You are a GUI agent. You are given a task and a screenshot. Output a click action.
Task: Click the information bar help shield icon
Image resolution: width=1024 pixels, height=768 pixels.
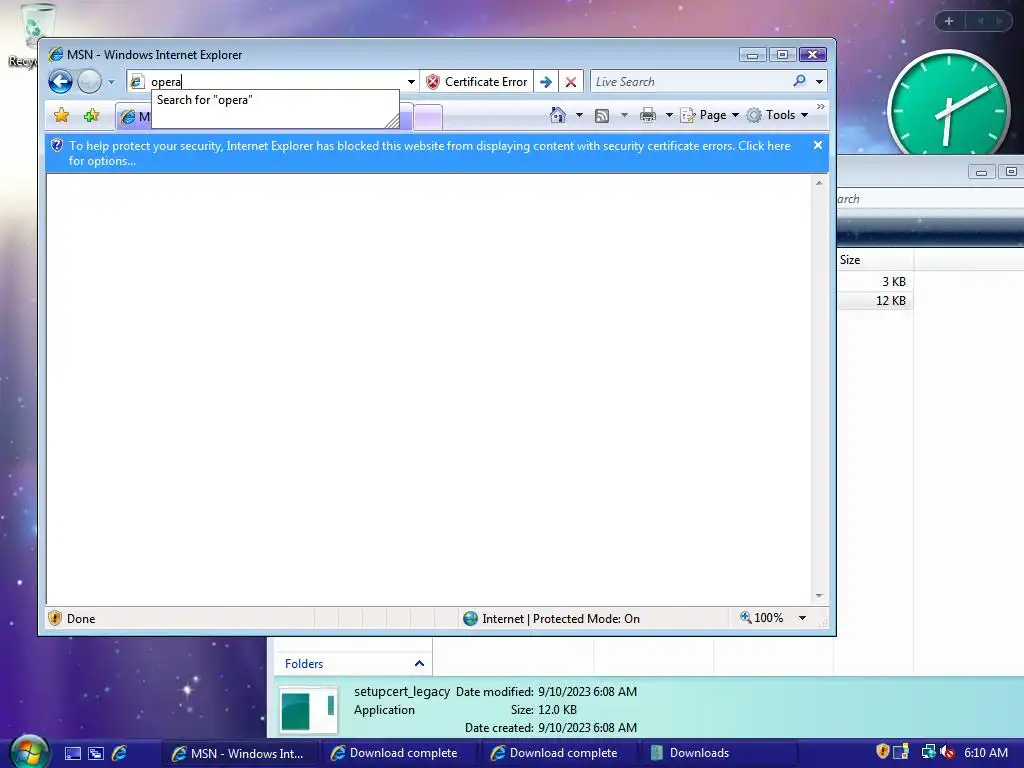click(x=57, y=146)
